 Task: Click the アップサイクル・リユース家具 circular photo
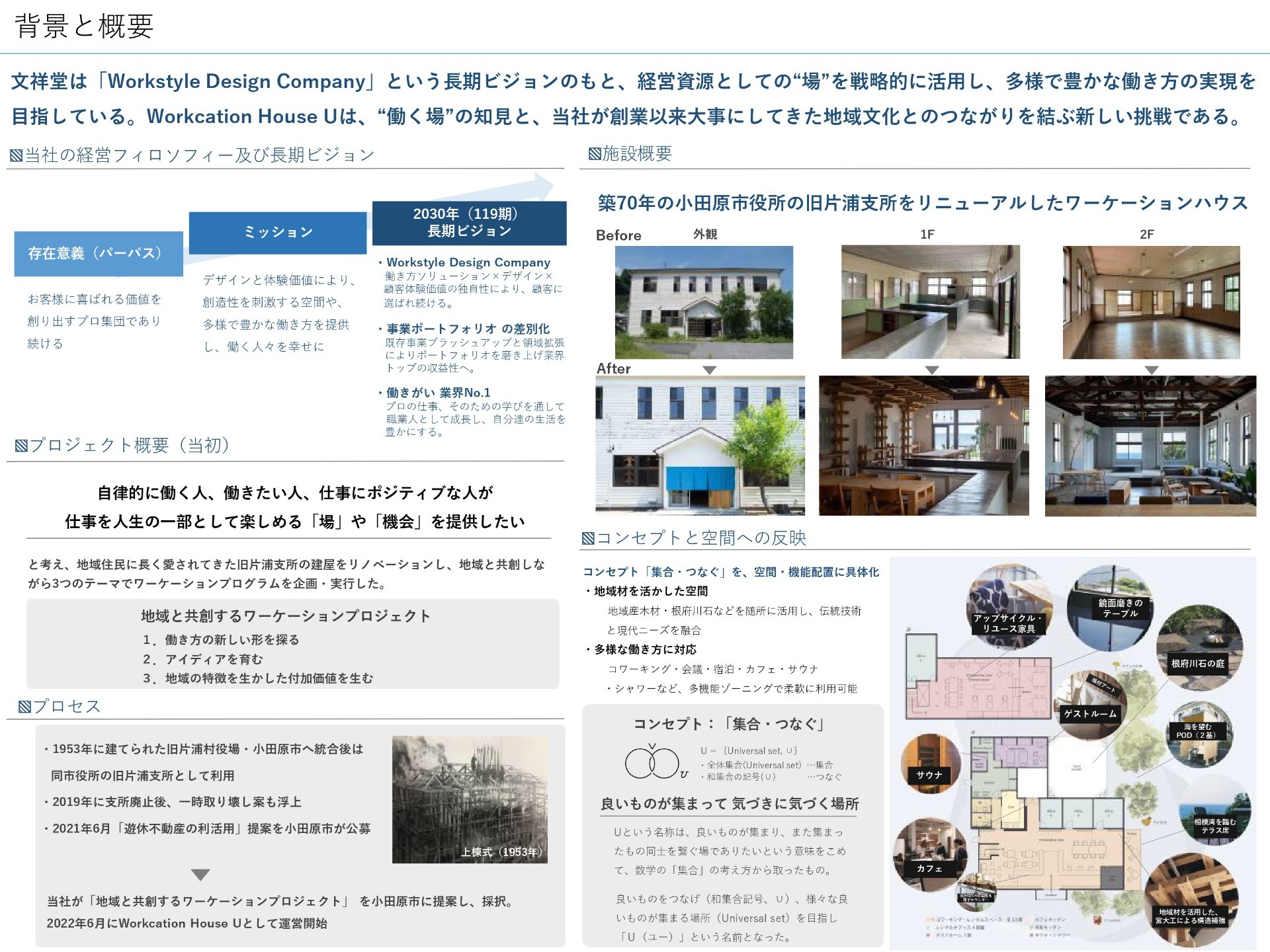coord(1009,608)
